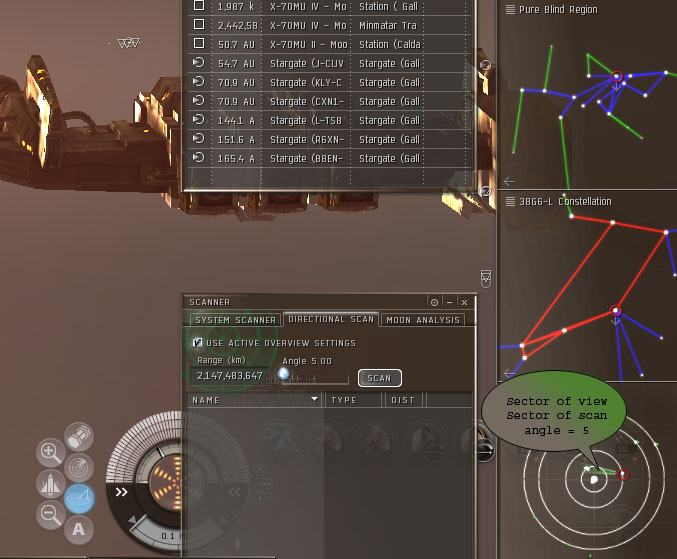677x559 pixels.
Task: Open the Pure Blind Region menu icon
Action: click(x=510, y=9)
